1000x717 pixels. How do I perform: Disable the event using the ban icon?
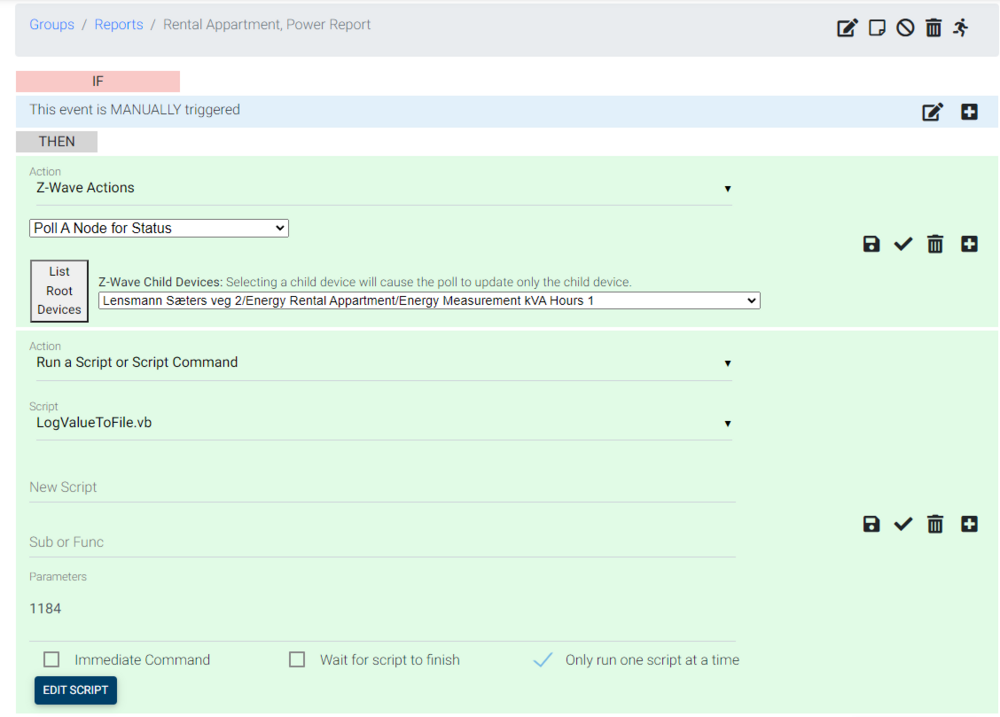(x=905, y=28)
